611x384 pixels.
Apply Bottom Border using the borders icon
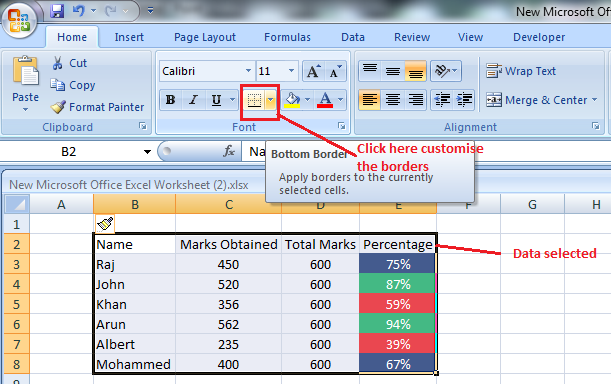(x=254, y=100)
